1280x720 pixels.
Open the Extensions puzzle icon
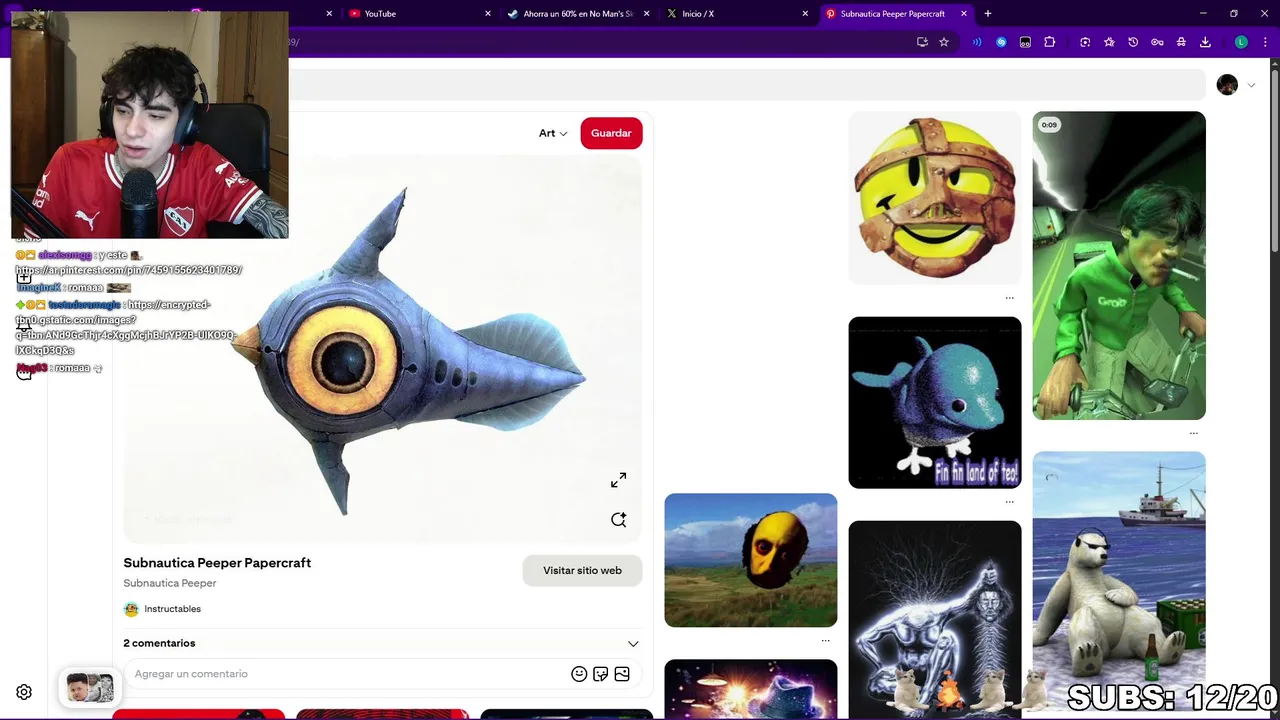pyautogui.click(x=1050, y=42)
